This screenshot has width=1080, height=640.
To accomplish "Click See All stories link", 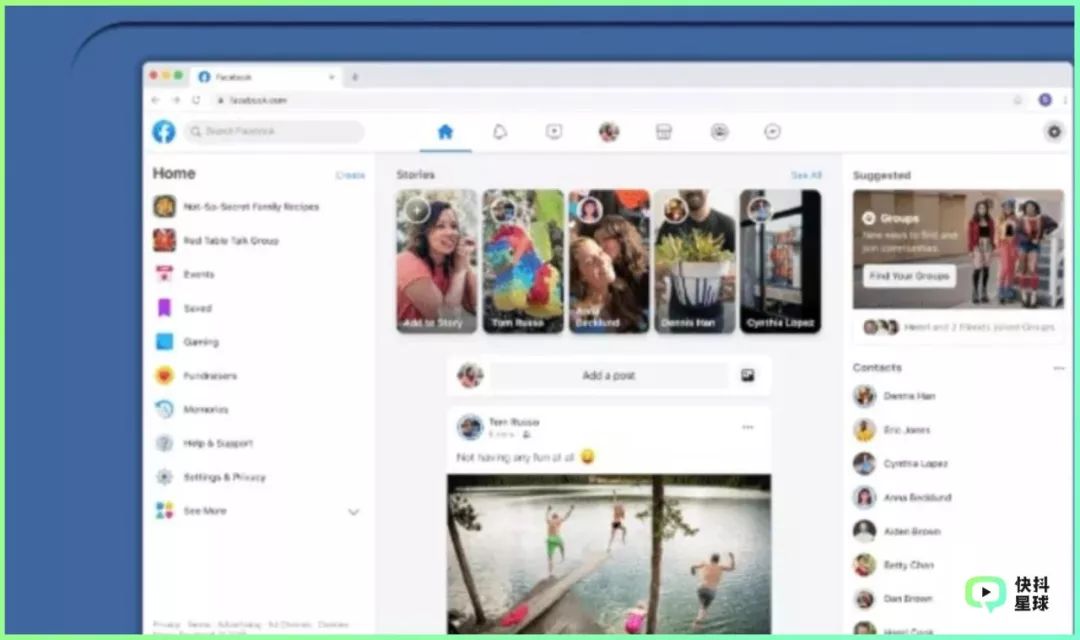I will (x=806, y=175).
